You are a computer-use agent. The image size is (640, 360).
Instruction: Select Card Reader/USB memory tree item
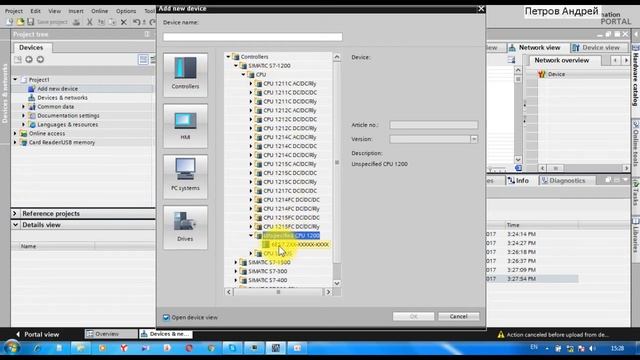click(x=62, y=142)
